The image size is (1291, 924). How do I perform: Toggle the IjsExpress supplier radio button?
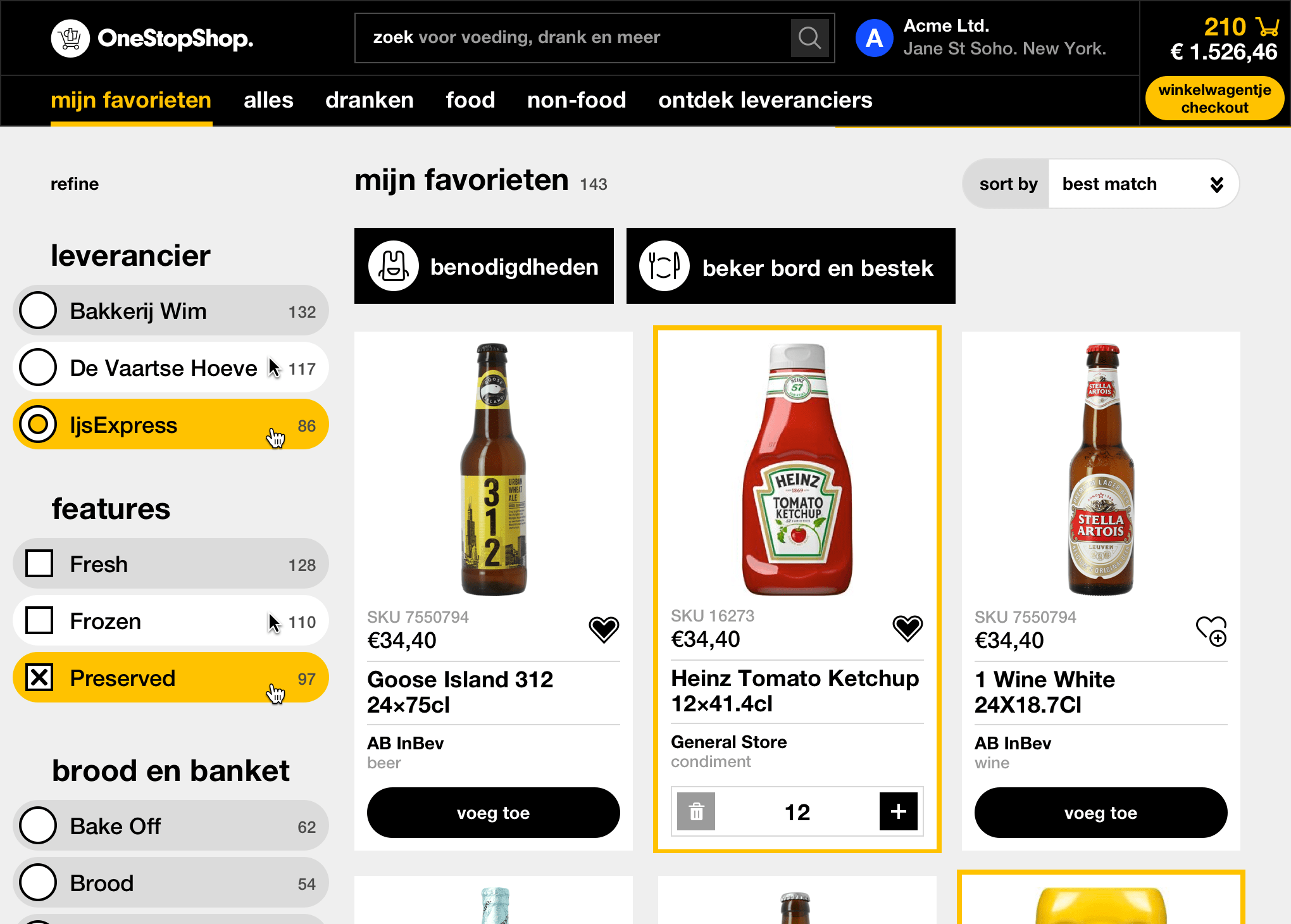(x=38, y=424)
